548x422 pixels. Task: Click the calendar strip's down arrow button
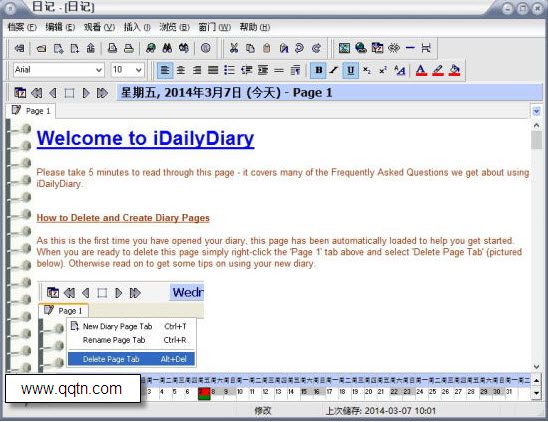536,393
